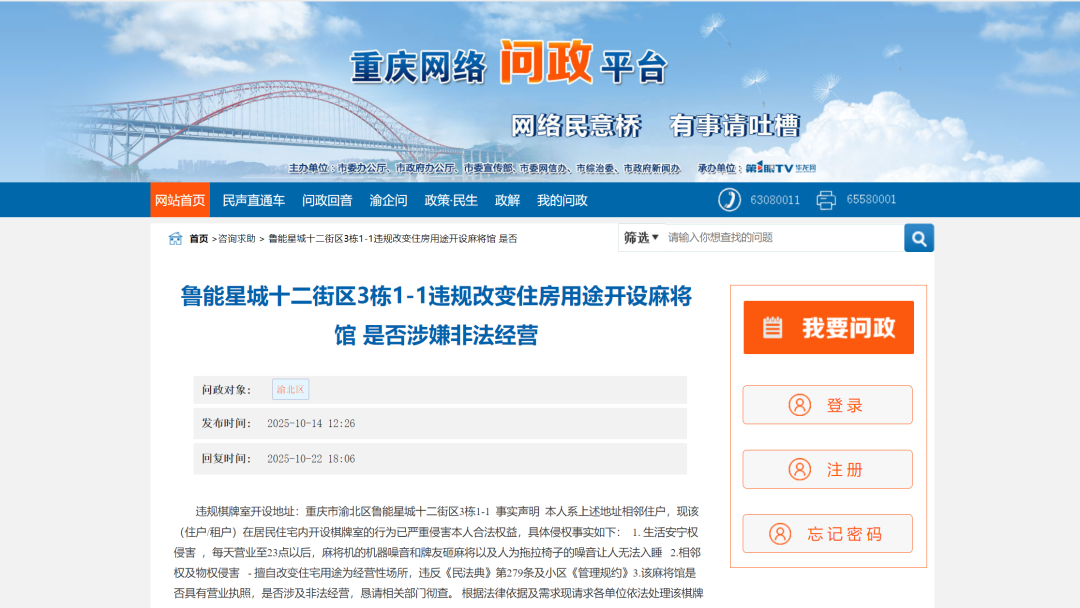Click the 网站首页 highlighted tab

180,199
